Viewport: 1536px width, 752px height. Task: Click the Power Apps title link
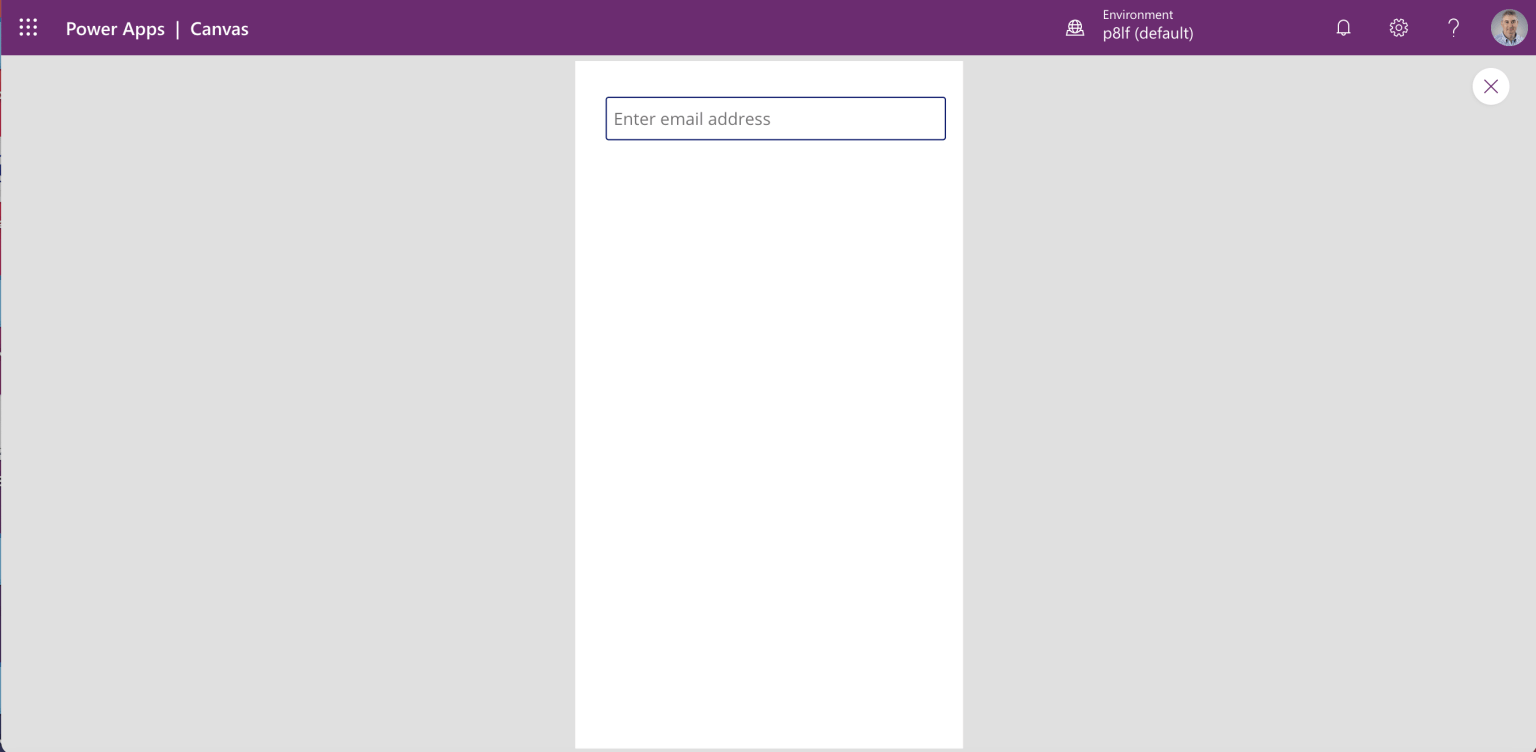(x=115, y=29)
